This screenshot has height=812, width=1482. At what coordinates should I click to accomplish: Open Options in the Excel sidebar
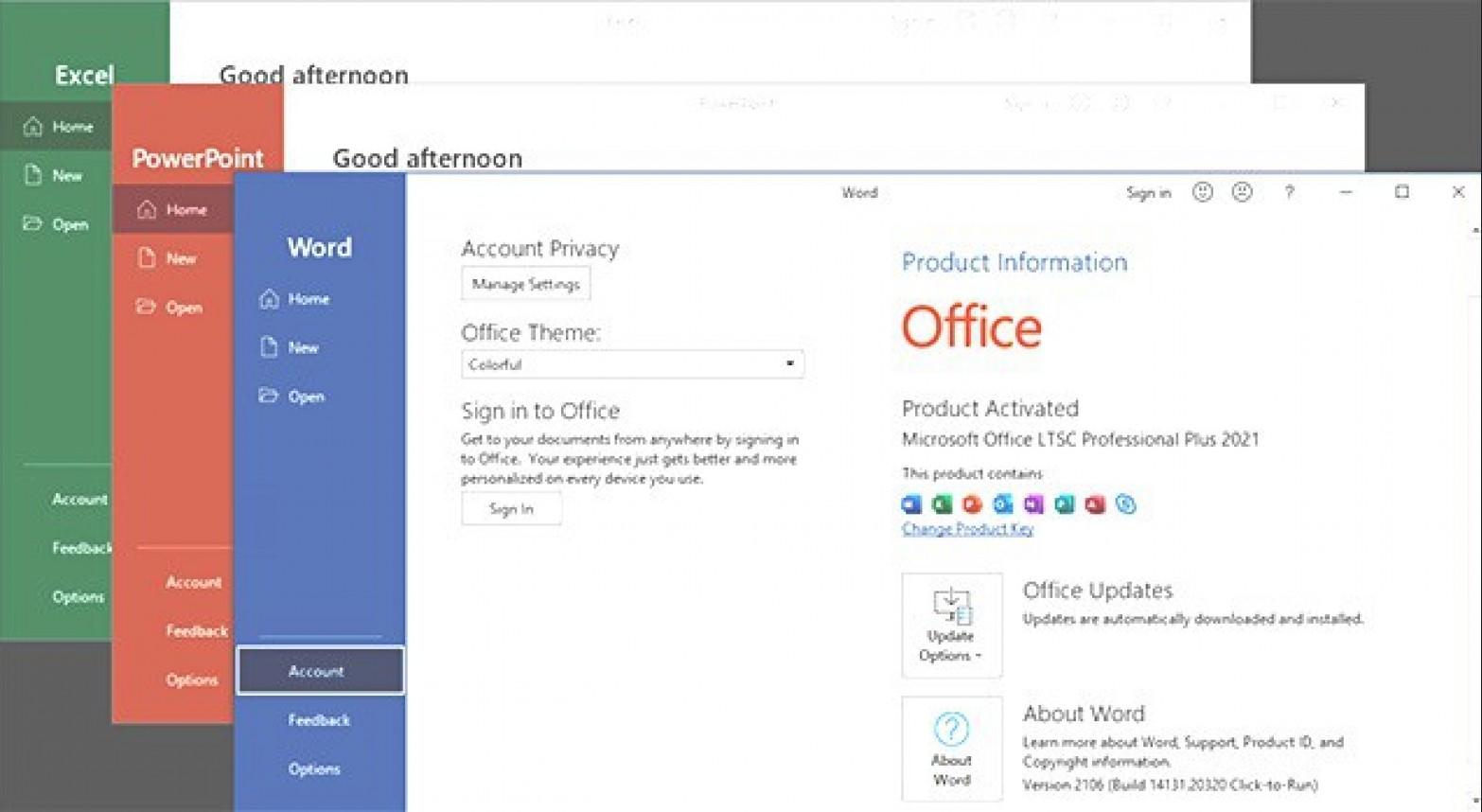[x=79, y=597]
